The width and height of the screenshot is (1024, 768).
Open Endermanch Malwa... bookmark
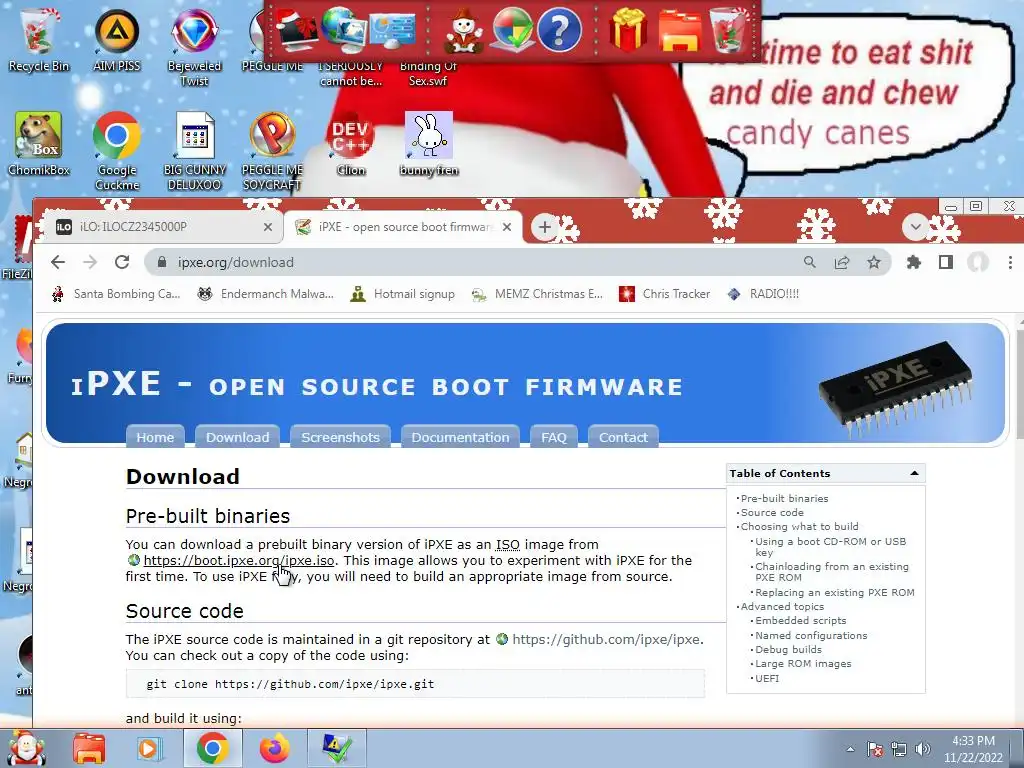coord(266,294)
